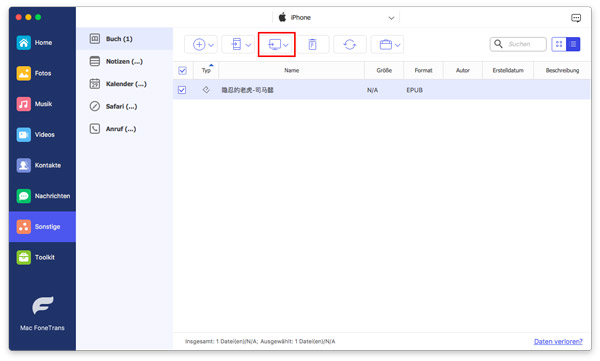The height and width of the screenshot is (361, 600).
Task: Click the Mac FoneTrans logo
Action: [x=42, y=305]
